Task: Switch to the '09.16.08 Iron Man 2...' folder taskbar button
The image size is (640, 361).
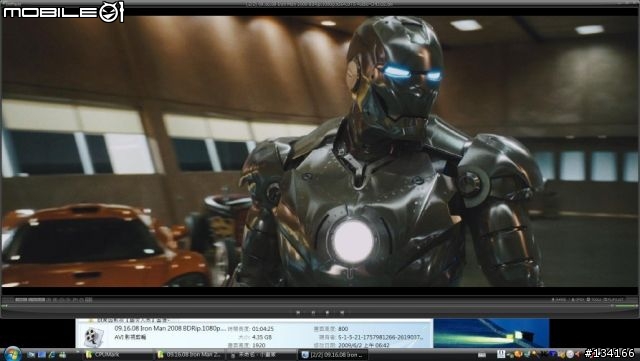Action: [189, 354]
